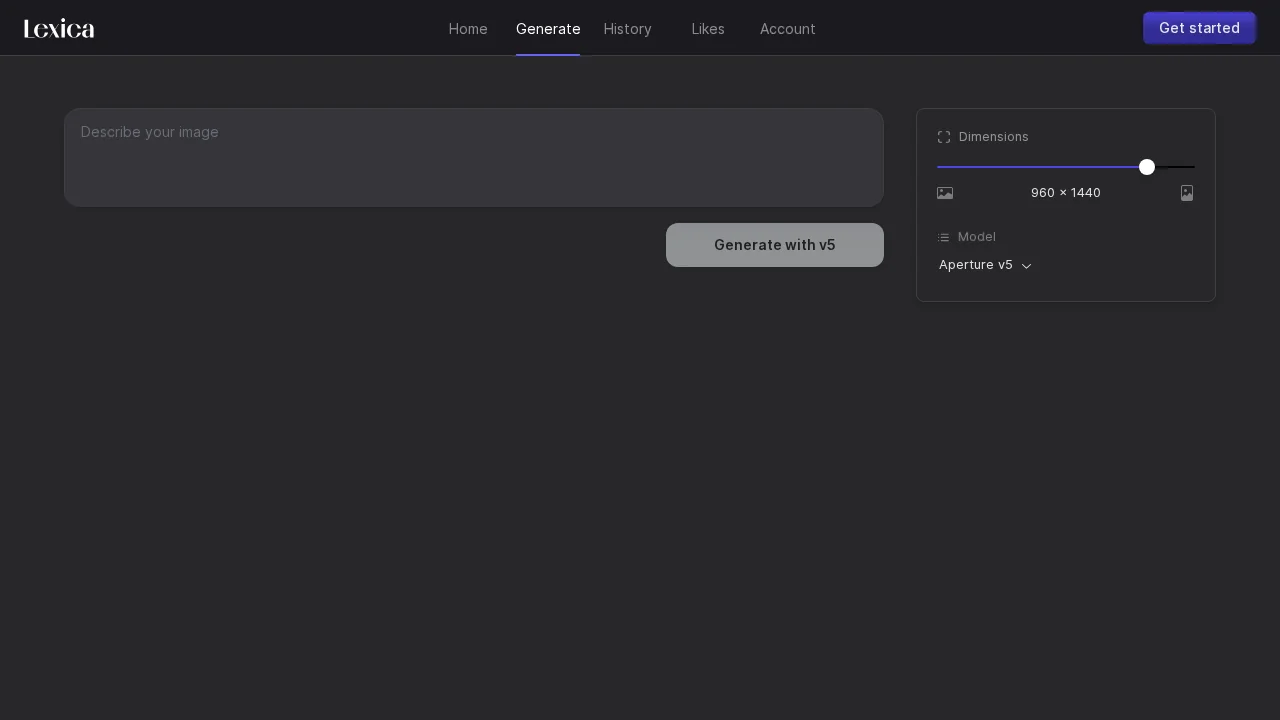The height and width of the screenshot is (720, 1280).
Task: Click the 960 × 1440 dimensions label
Action: point(1066,193)
